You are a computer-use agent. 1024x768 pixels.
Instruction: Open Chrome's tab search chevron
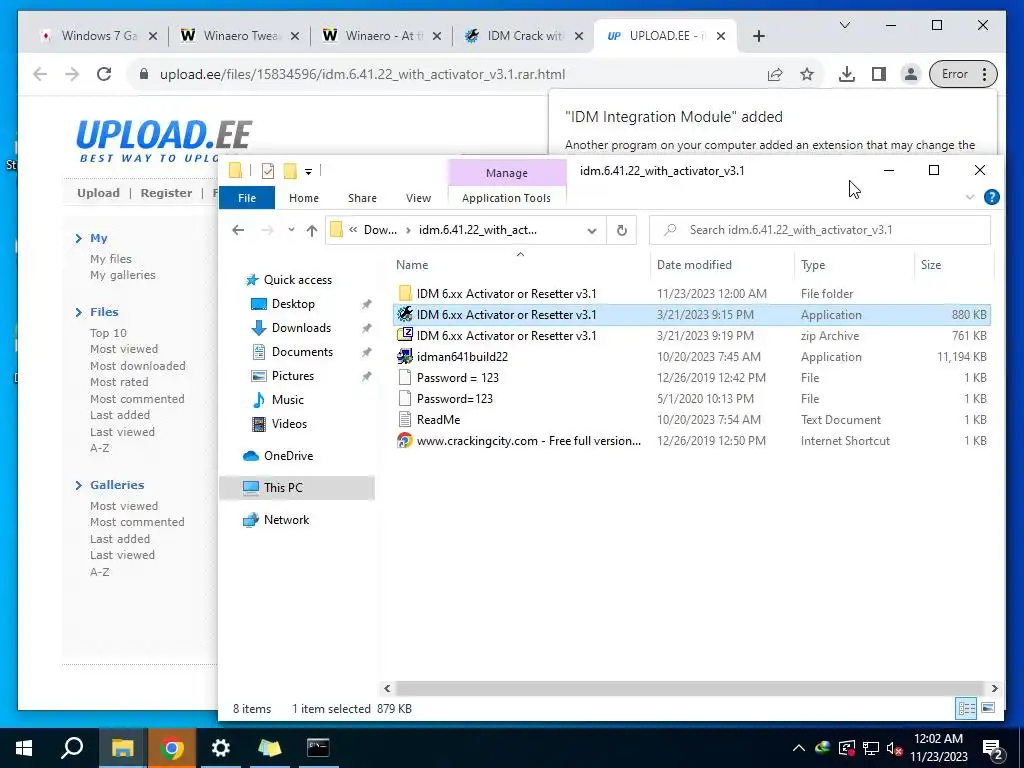coord(844,25)
